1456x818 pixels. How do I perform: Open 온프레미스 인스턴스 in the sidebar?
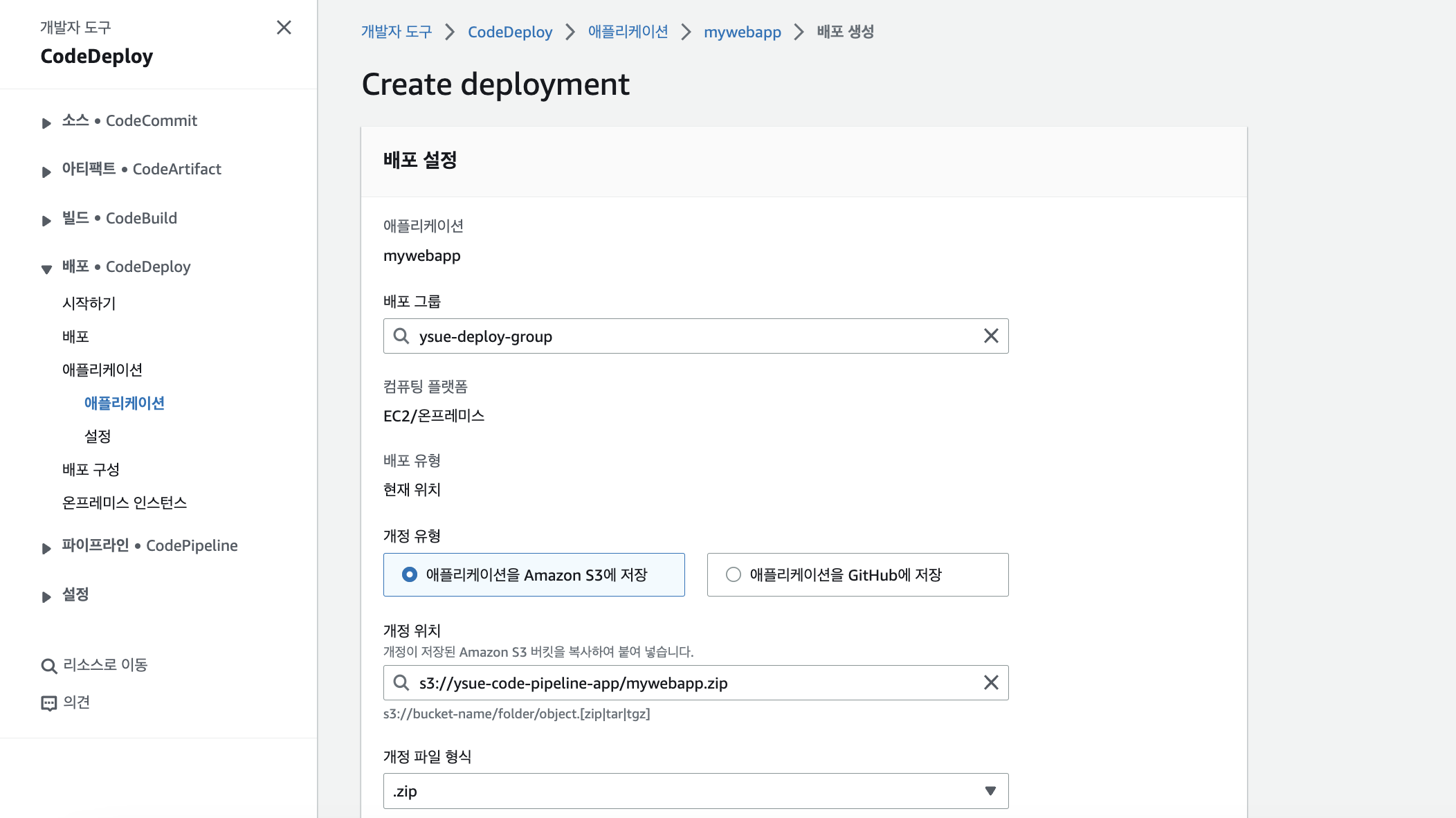(125, 502)
